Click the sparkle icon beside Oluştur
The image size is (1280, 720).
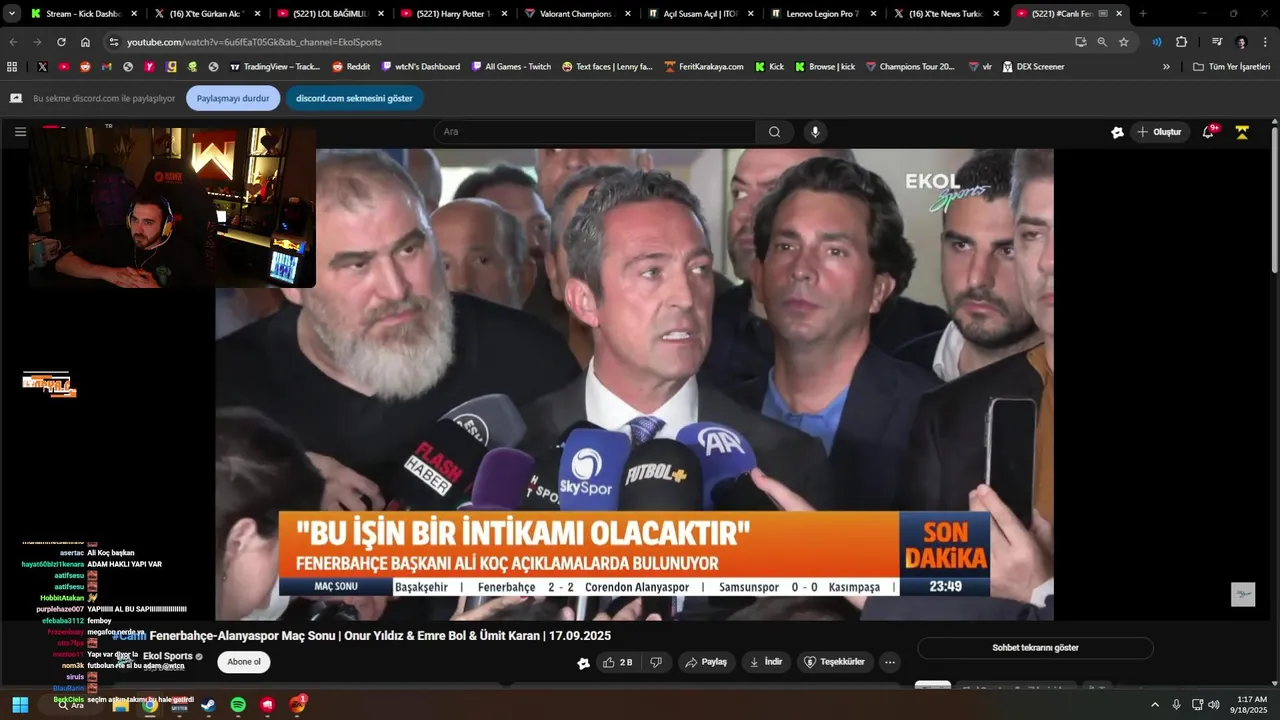pyautogui.click(x=1117, y=132)
